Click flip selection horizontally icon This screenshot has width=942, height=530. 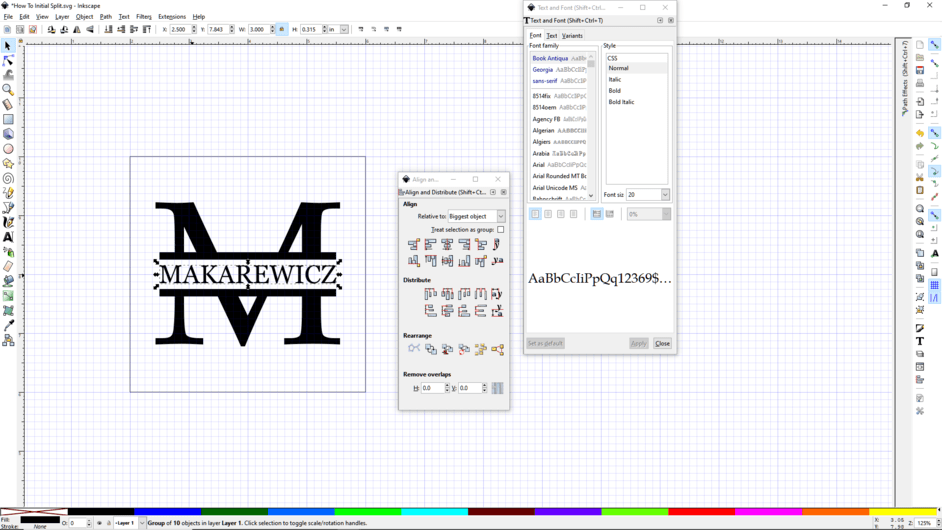point(77,29)
